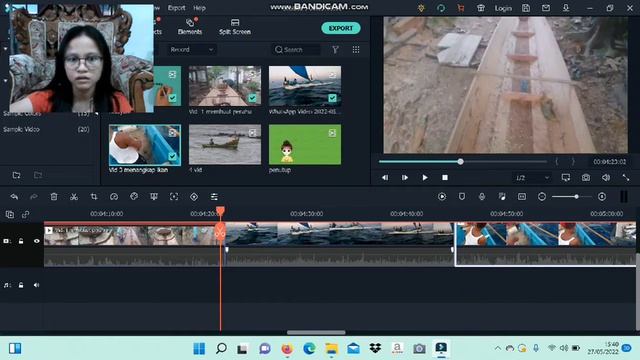Stop the preview playback
The width and height of the screenshot is (640, 360).
click(445, 178)
